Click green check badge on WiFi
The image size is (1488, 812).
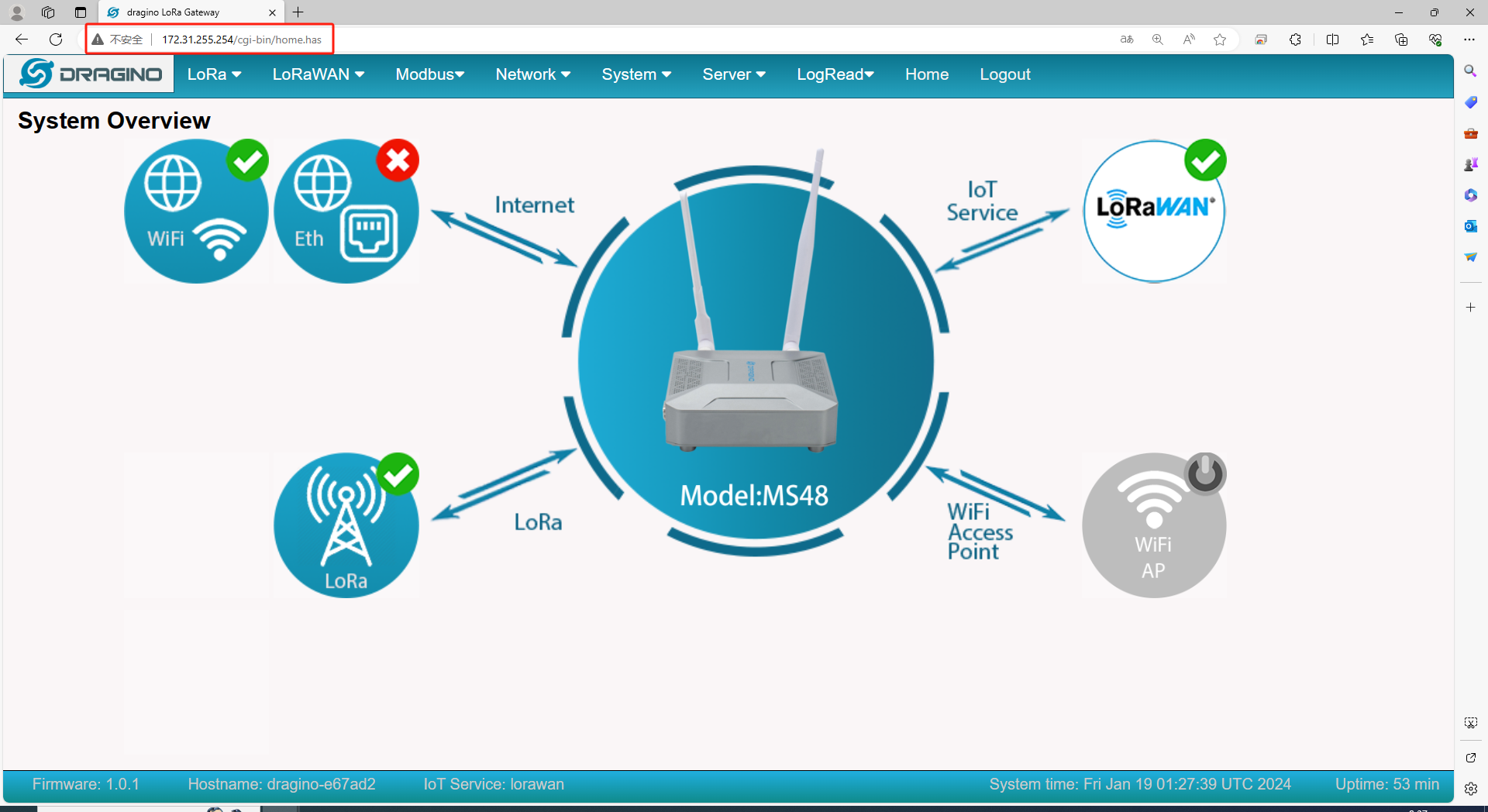247,160
